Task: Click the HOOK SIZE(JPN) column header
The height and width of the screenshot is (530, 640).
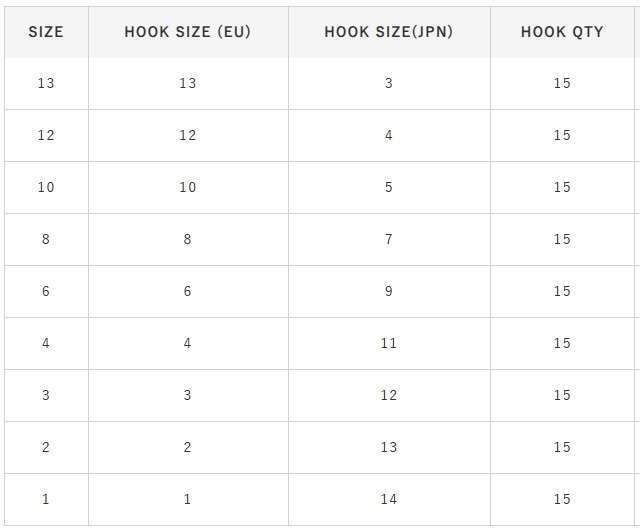Action: pyautogui.click(x=389, y=31)
